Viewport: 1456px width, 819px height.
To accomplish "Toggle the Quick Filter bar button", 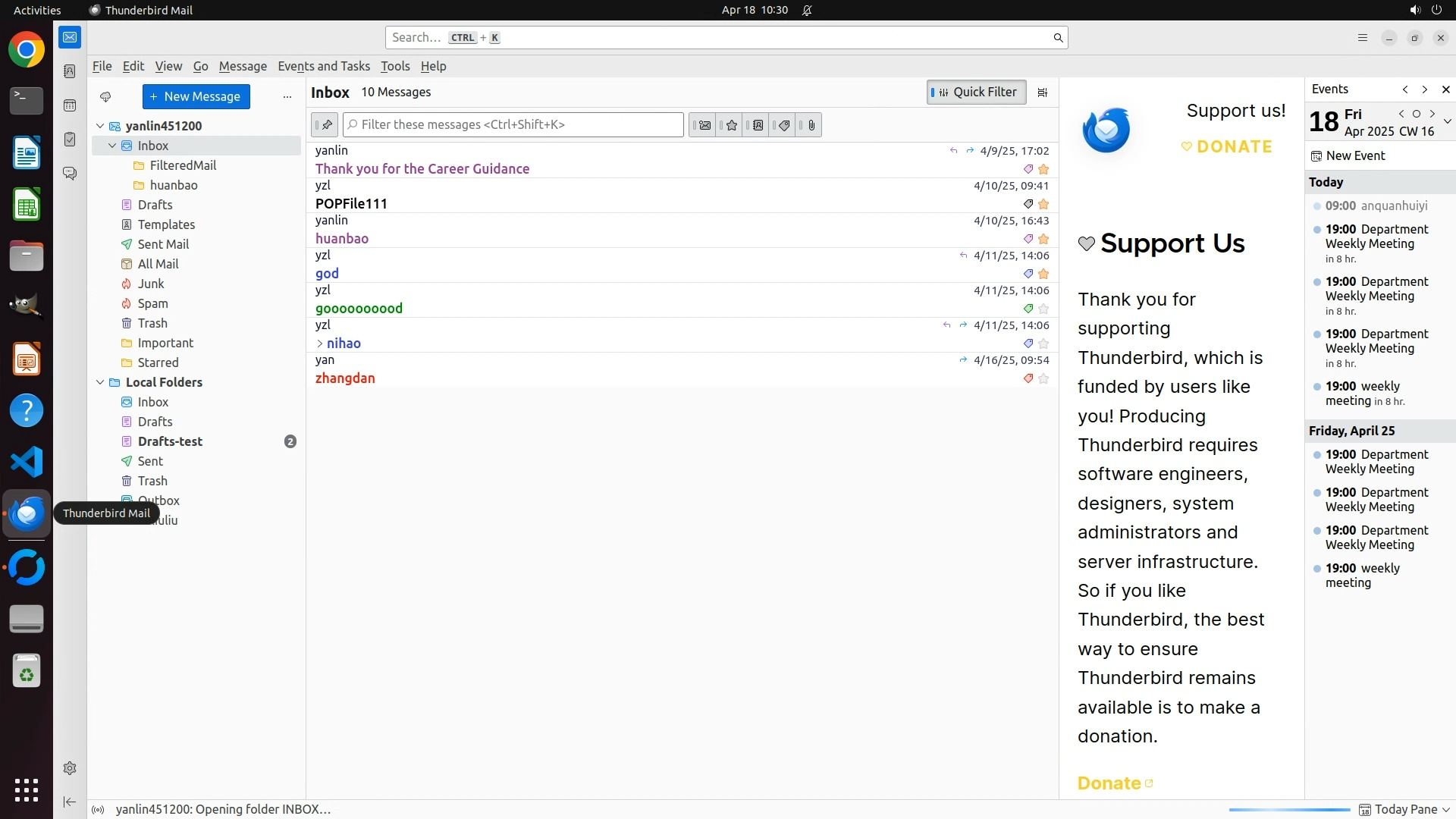I will click(976, 93).
